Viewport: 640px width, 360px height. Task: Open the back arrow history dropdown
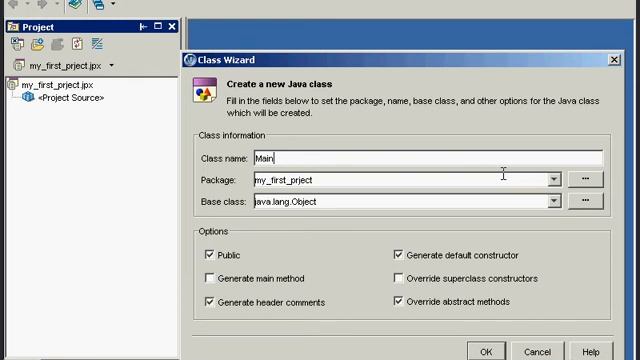(27, 4)
